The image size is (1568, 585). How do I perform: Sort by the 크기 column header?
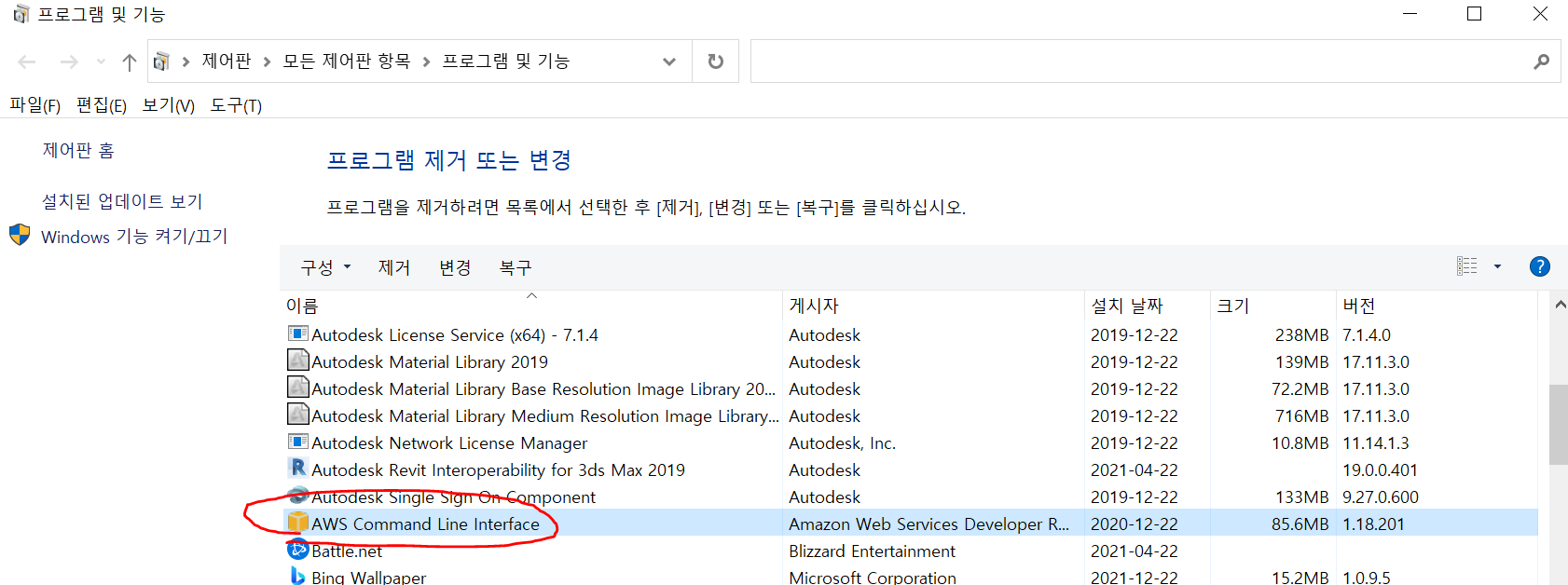(x=1273, y=306)
